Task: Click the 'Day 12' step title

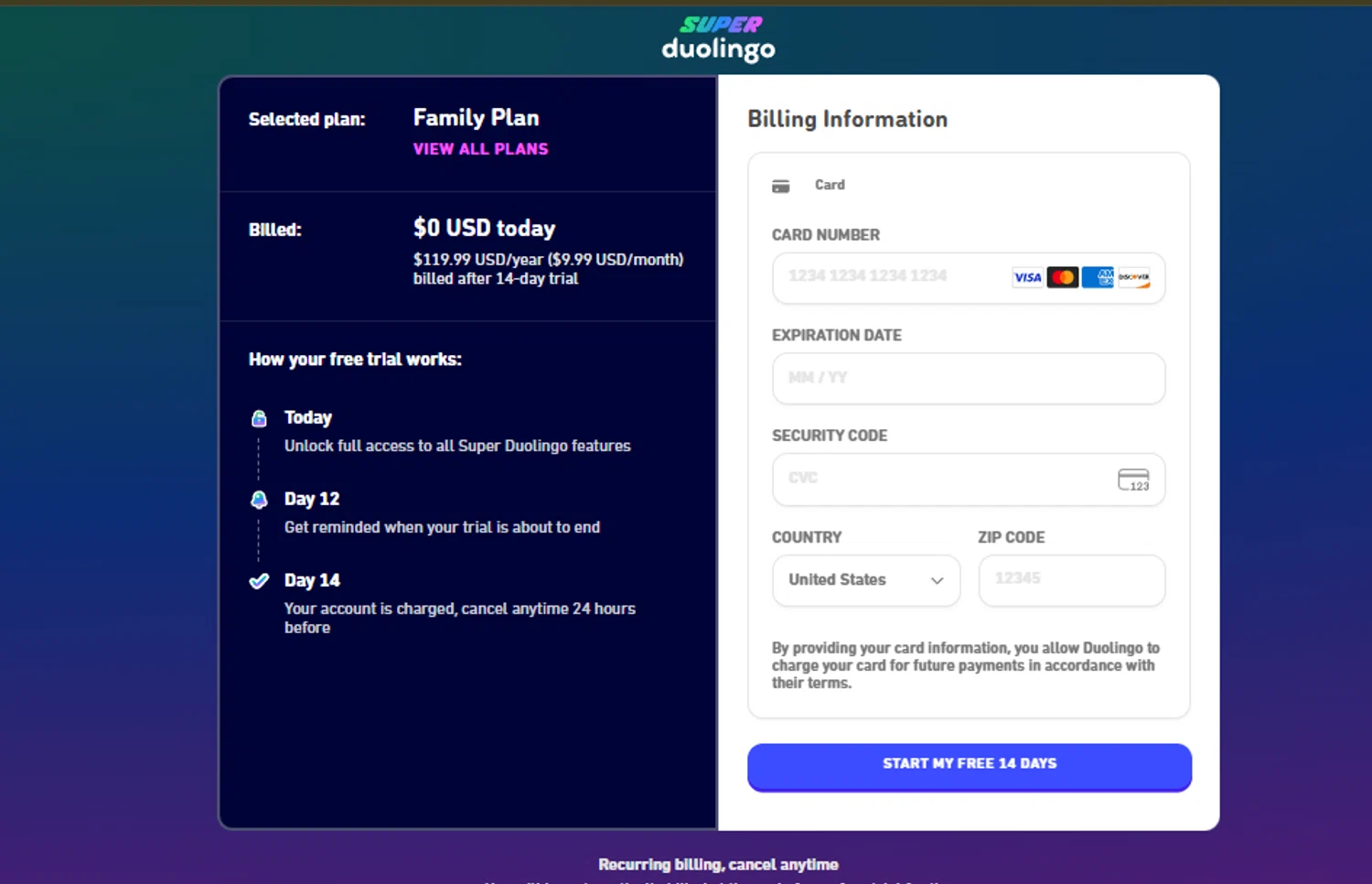Action: (x=312, y=499)
